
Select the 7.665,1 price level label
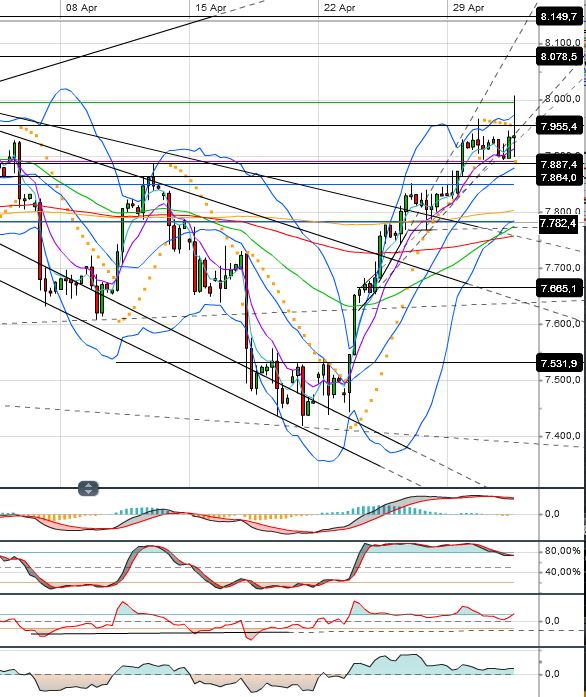(559, 288)
